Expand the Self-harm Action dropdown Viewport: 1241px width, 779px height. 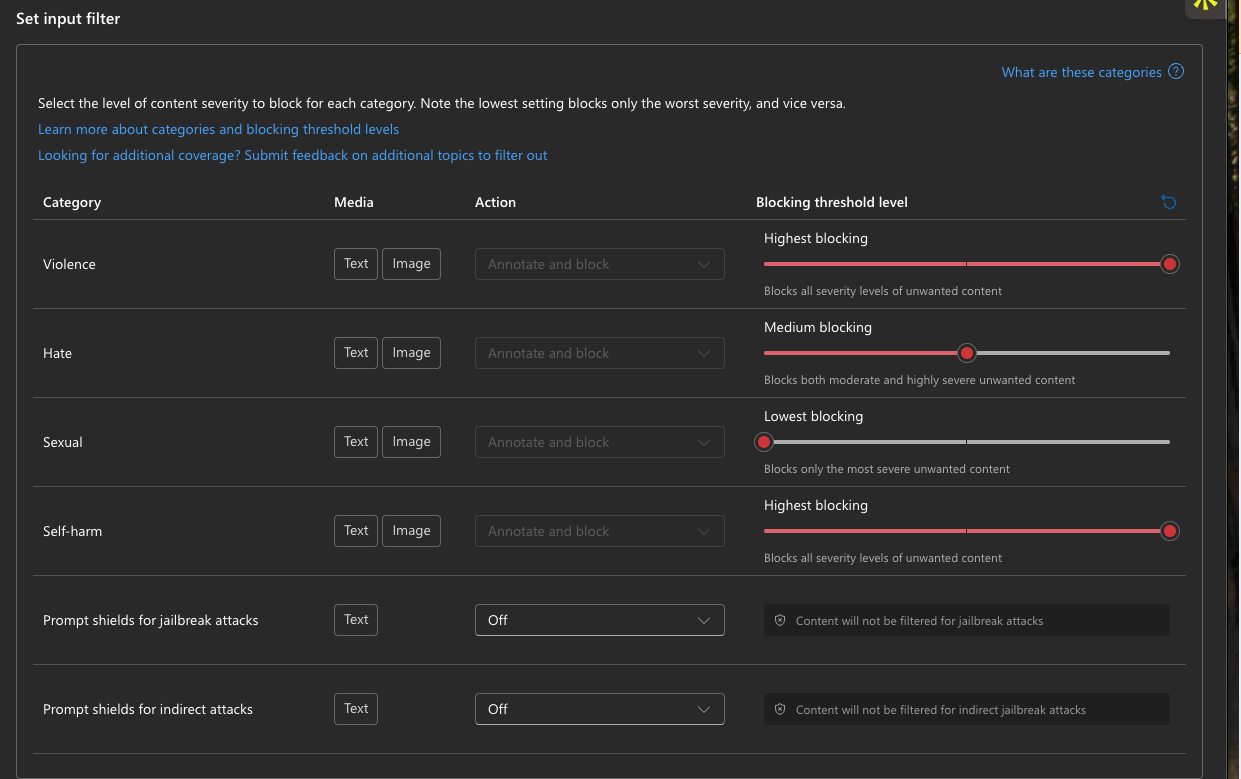tap(599, 531)
